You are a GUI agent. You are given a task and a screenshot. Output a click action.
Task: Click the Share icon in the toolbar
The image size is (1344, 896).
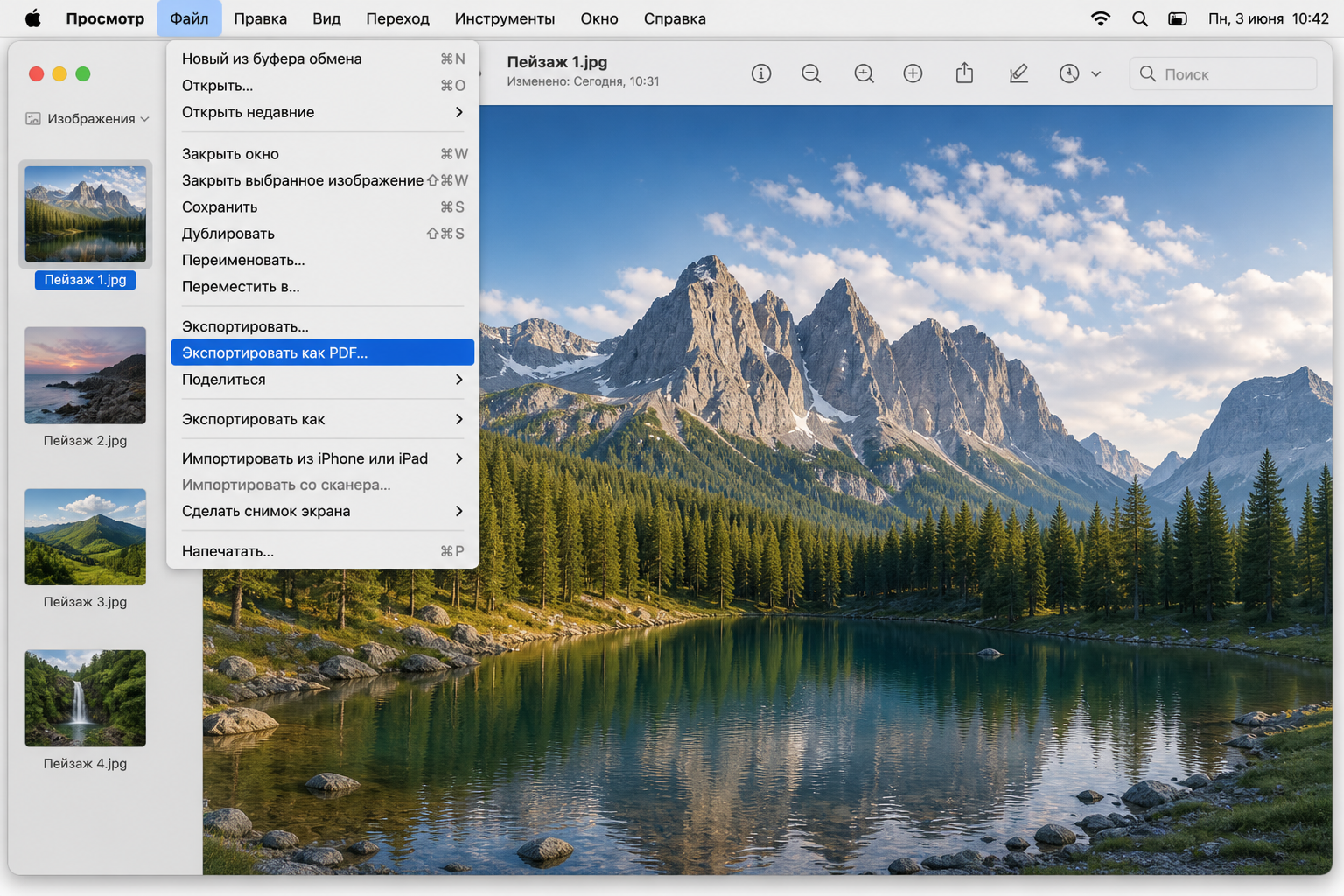click(964, 73)
